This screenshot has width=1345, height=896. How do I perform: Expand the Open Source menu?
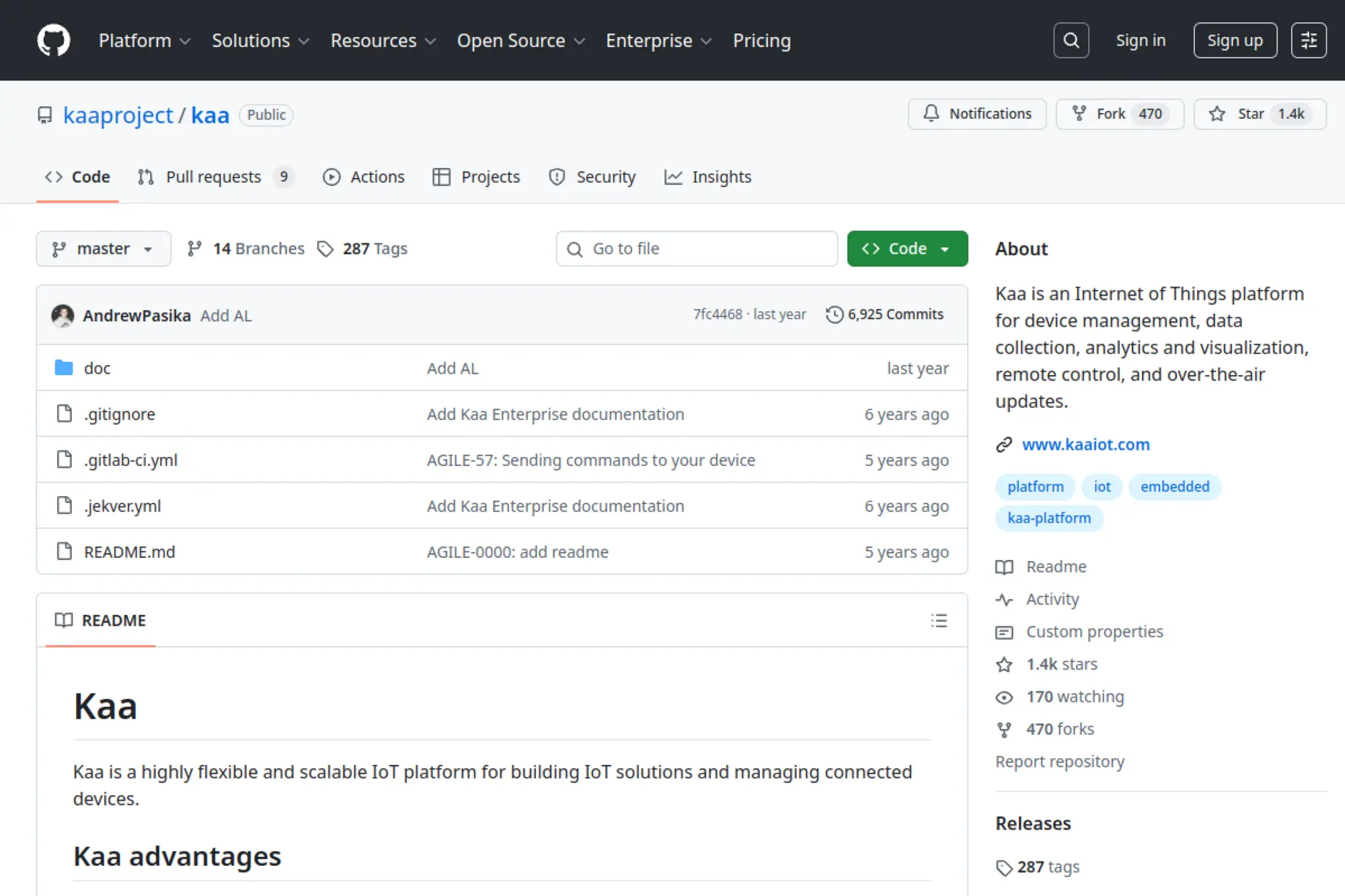[521, 40]
